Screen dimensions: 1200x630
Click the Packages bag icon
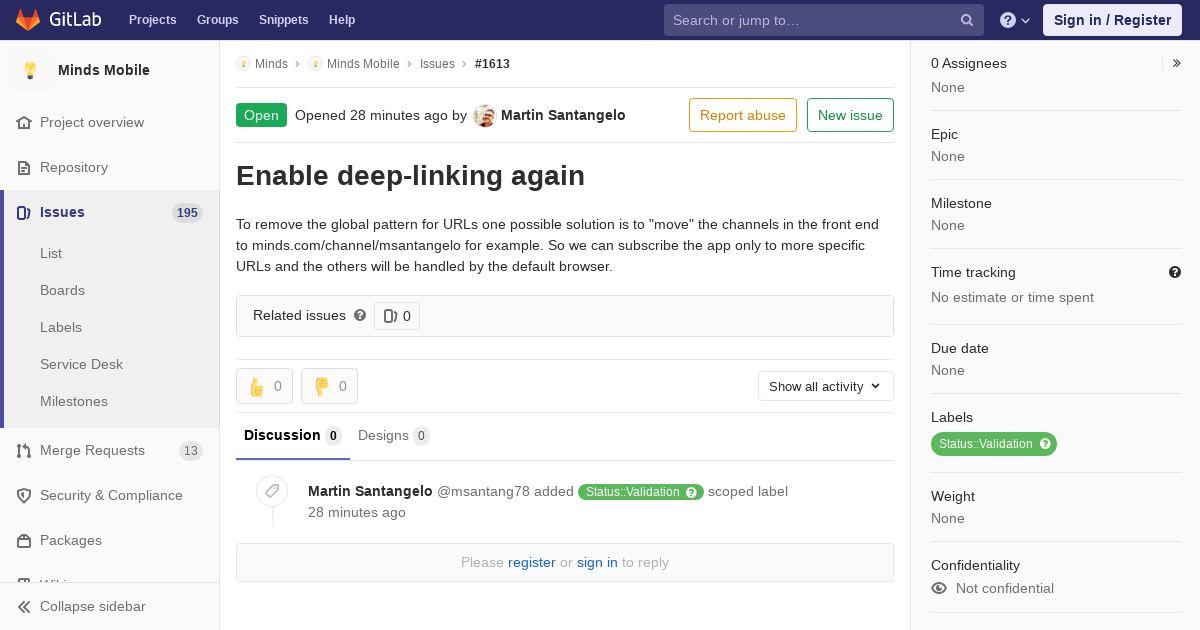tap(24, 540)
